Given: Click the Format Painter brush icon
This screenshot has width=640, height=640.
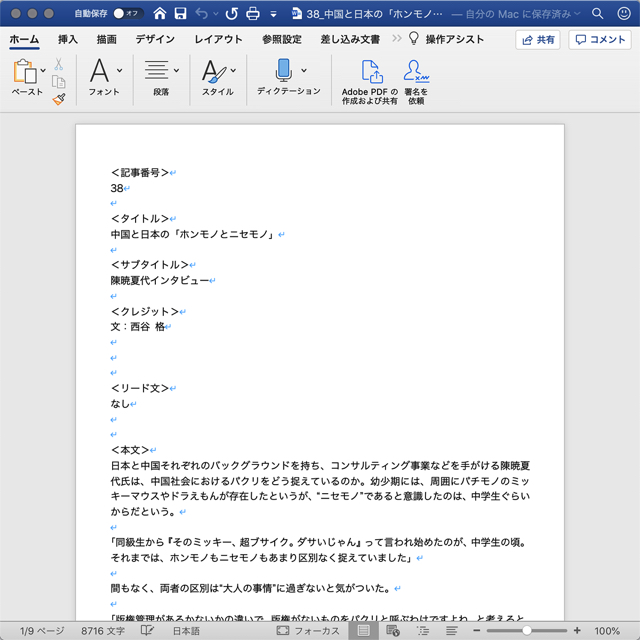Looking at the screenshot, I should tap(58, 100).
